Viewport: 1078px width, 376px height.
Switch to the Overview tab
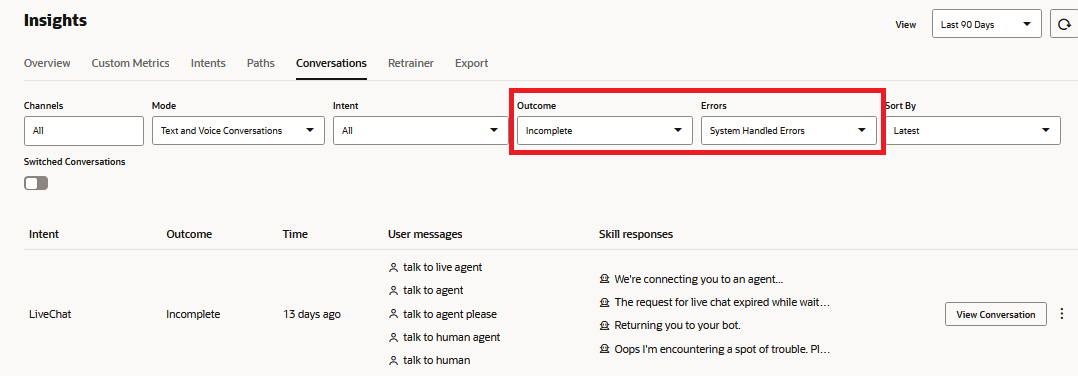pyautogui.click(x=47, y=63)
